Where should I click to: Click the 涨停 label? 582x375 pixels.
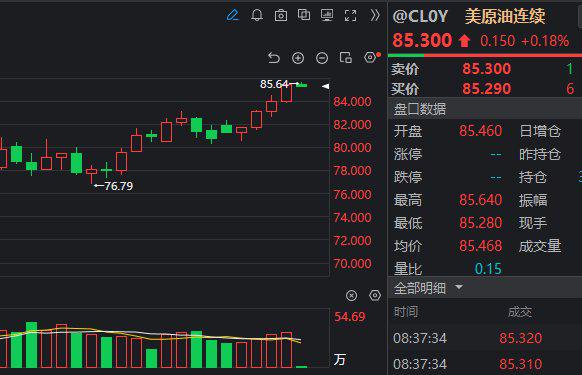pos(408,154)
